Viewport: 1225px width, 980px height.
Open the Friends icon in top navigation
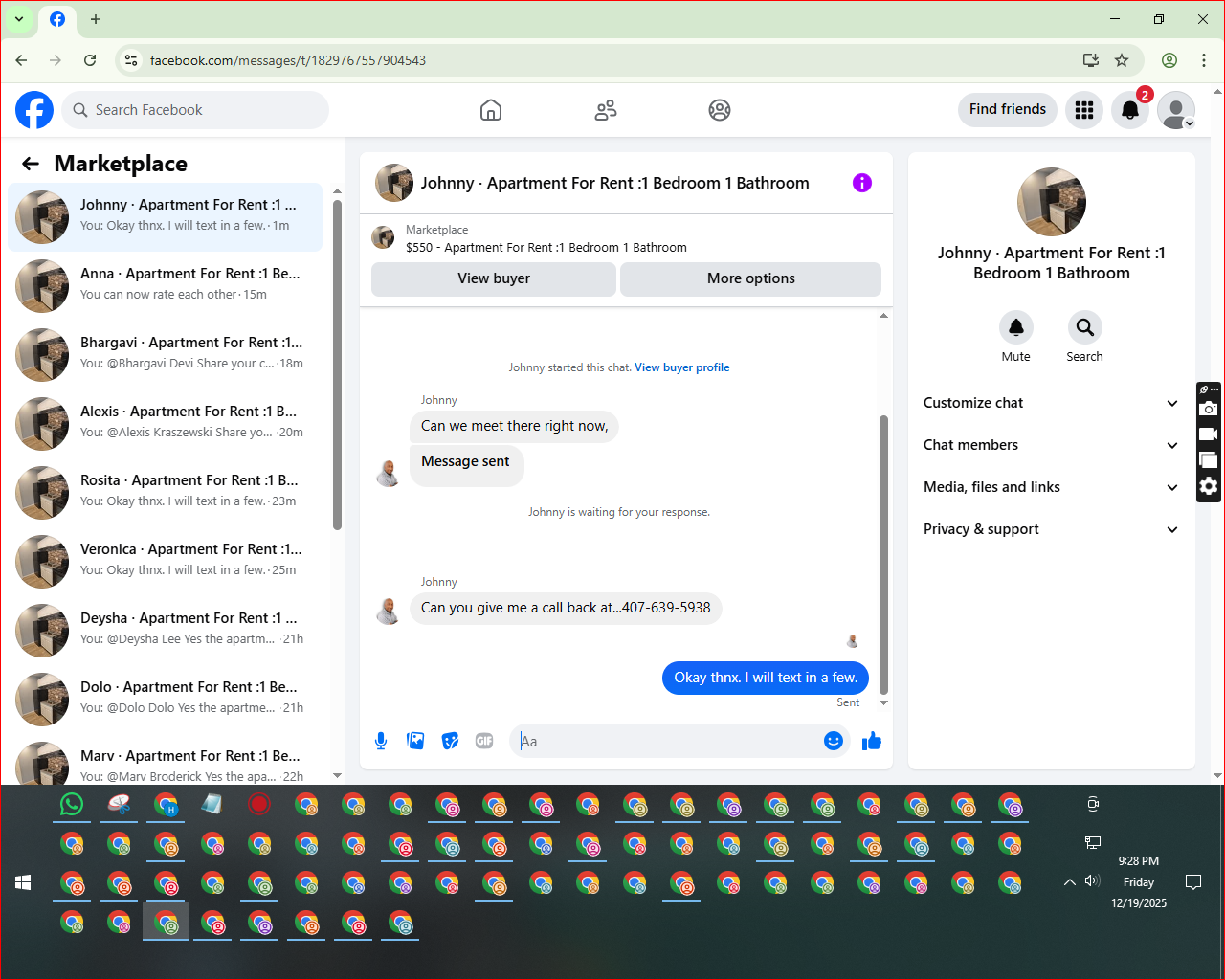click(606, 110)
